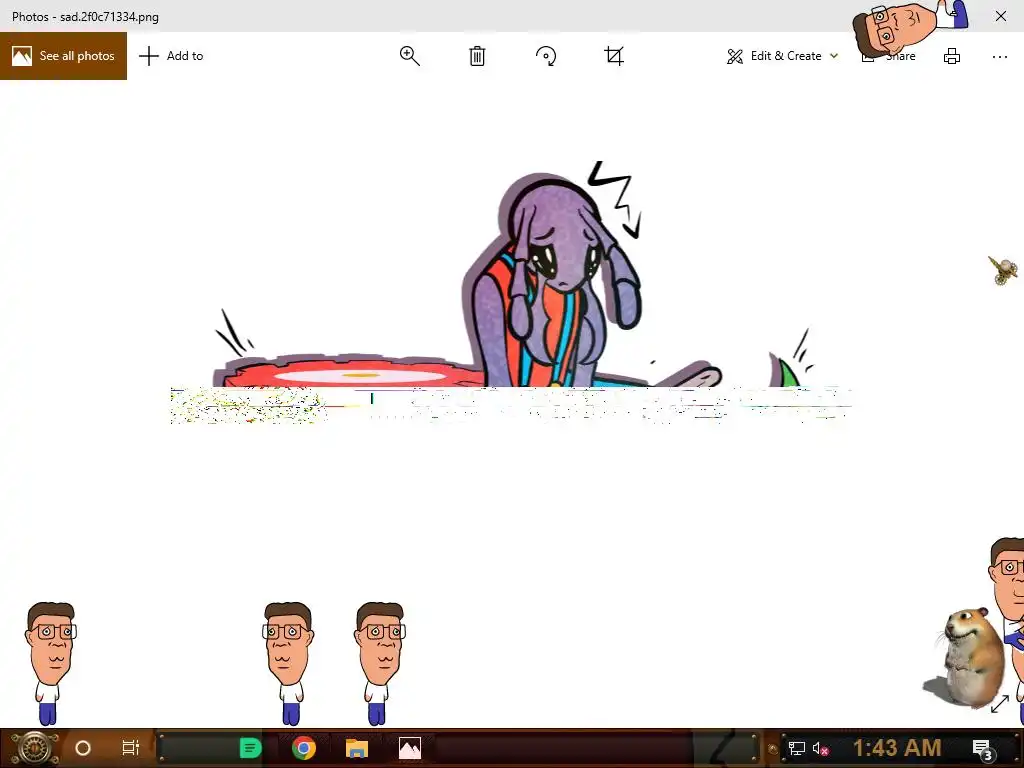Open the steampunk Start button

pos(34,748)
